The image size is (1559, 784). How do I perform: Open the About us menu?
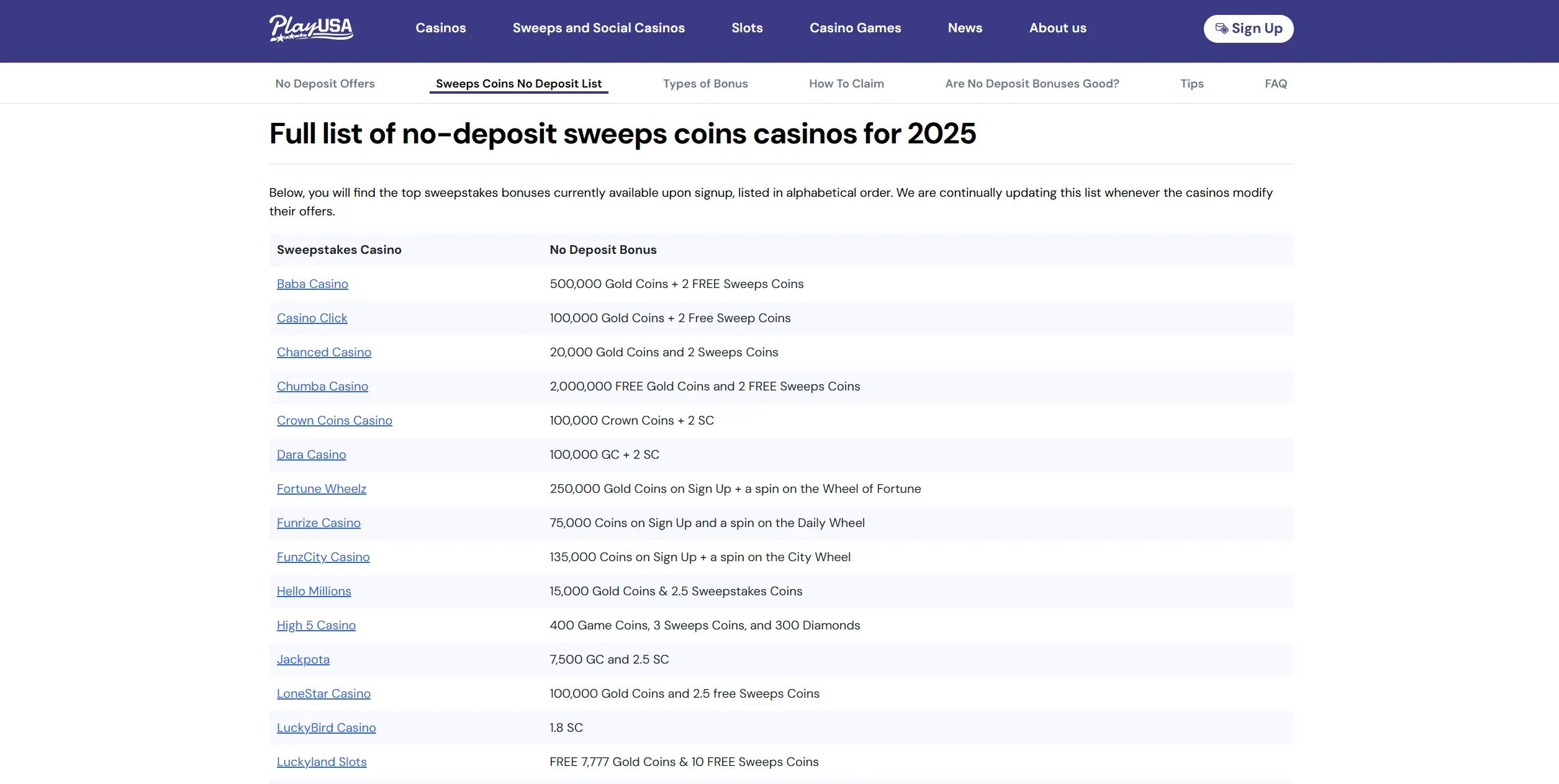pyautogui.click(x=1058, y=28)
